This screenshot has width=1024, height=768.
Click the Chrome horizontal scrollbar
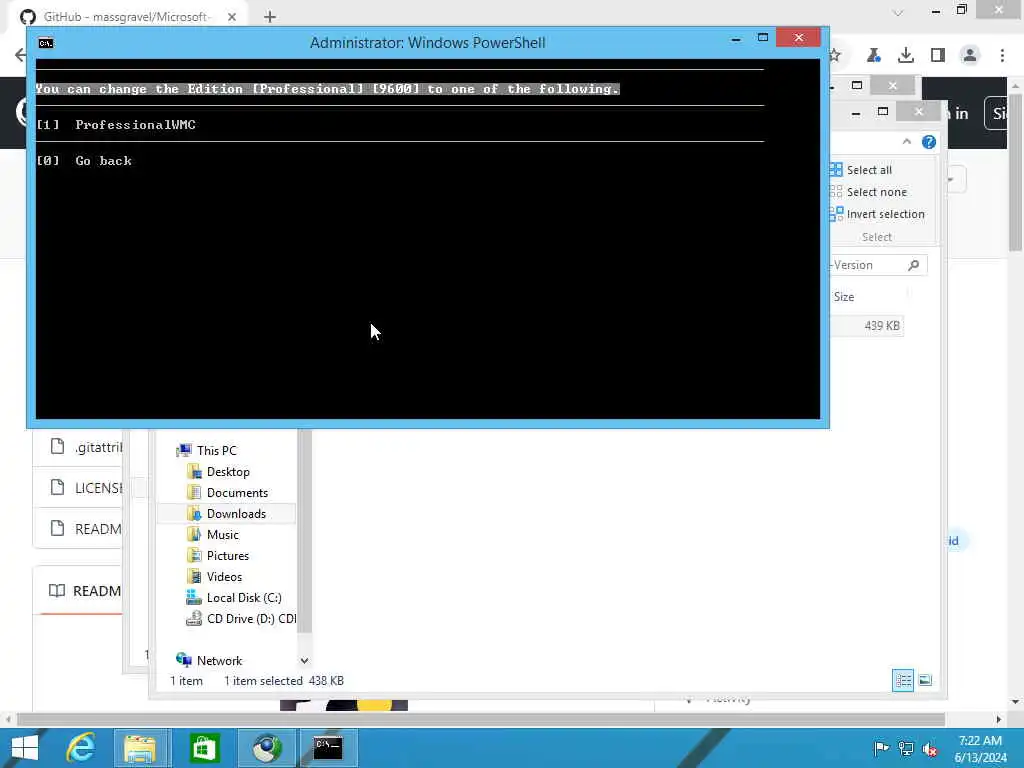click(x=481, y=719)
